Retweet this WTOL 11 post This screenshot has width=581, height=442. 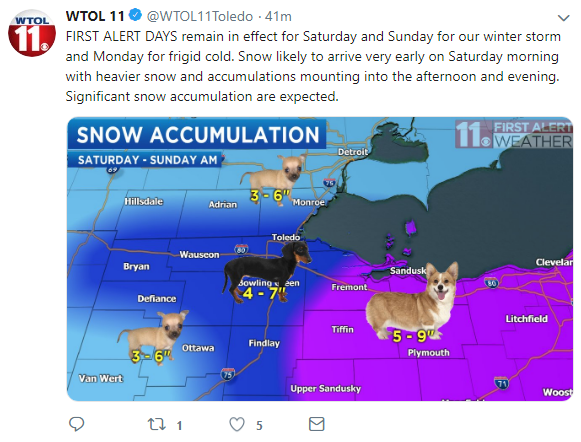[156, 424]
